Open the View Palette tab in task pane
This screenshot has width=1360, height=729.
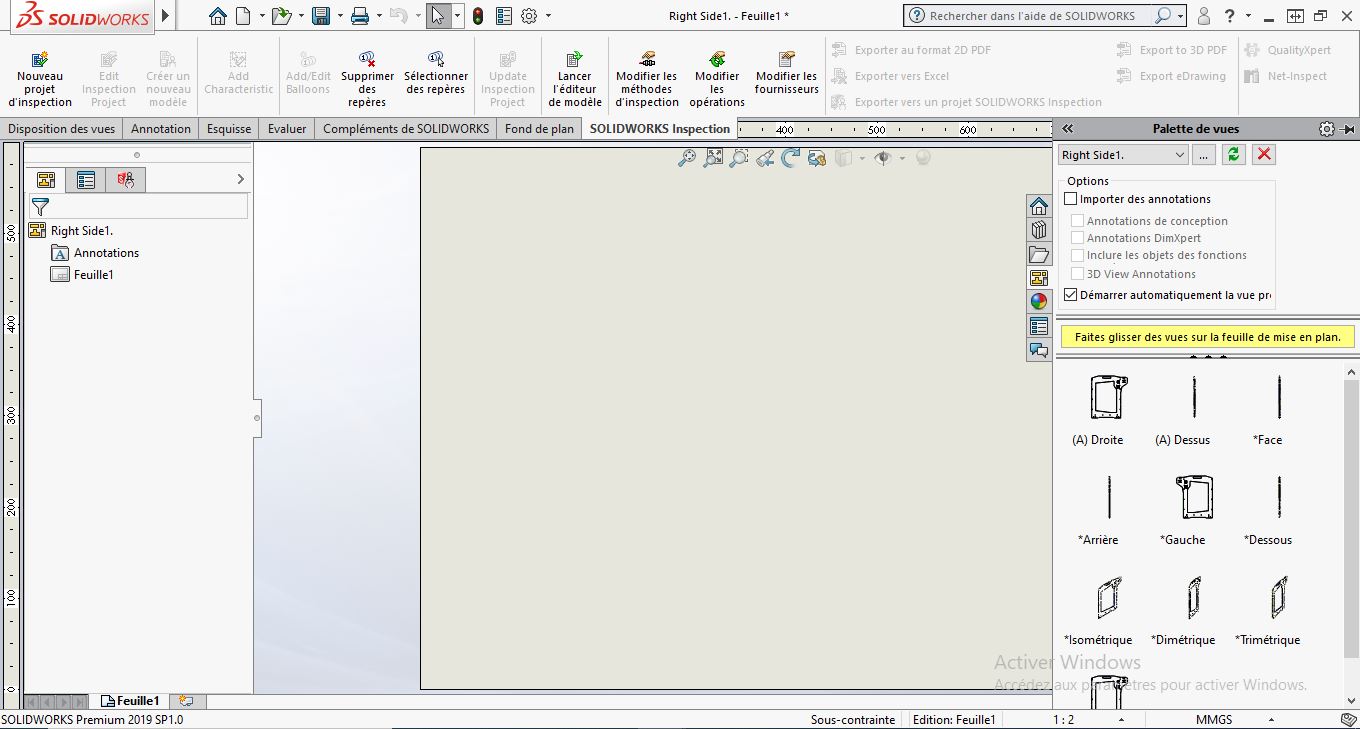coord(1039,278)
